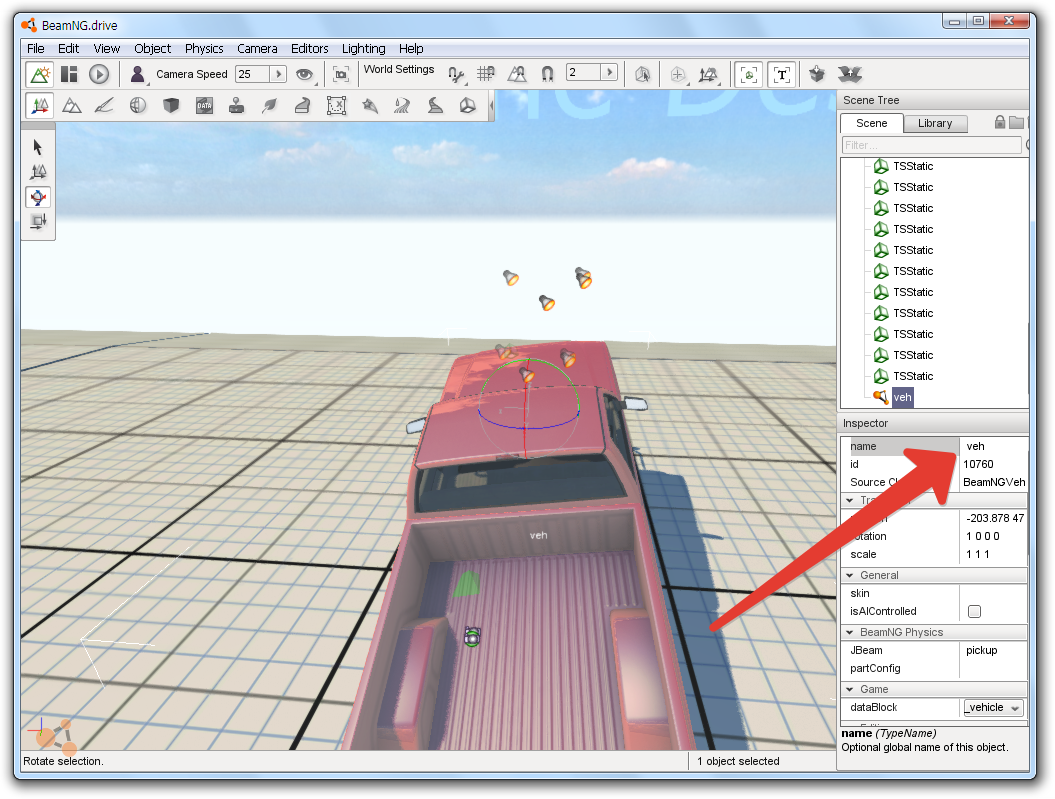Viewport: 1055px width, 799px height.
Task: Choose the Rotate selection tool
Action: (38, 197)
